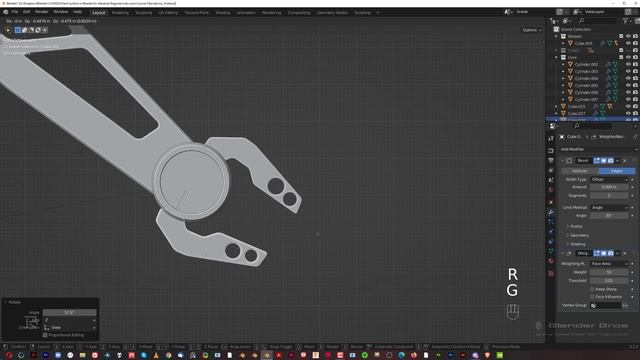Open the Blender logo app menu
The image size is (640, 360).
(6, 12)
